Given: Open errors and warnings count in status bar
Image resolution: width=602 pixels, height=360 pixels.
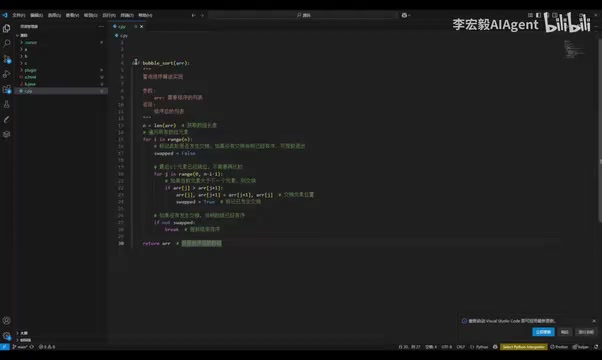Looking at the screenshot, I should click(x=47, y=347).
